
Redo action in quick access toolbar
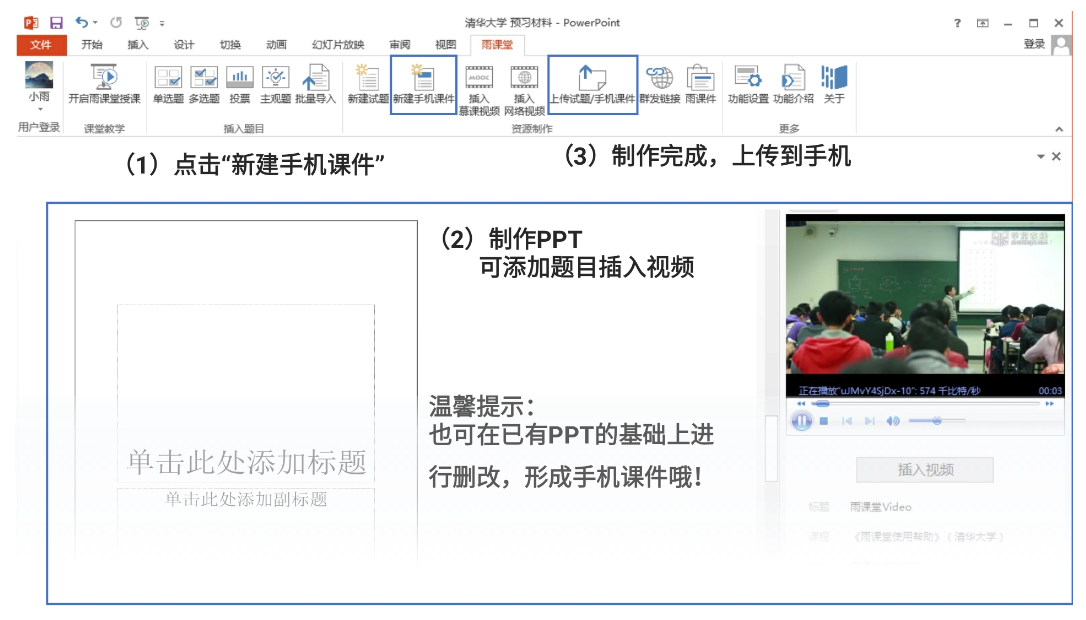point(116,22)
